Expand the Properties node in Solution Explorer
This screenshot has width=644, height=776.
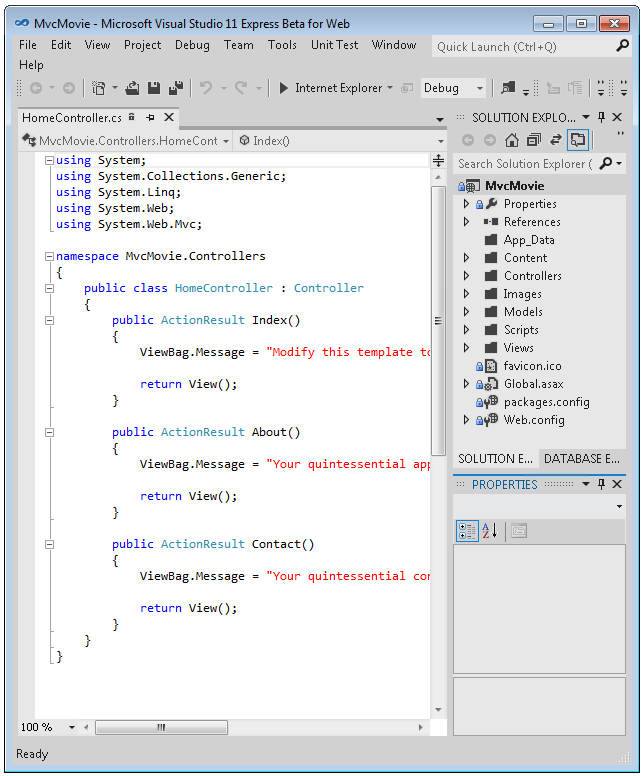tap(466, 204)
